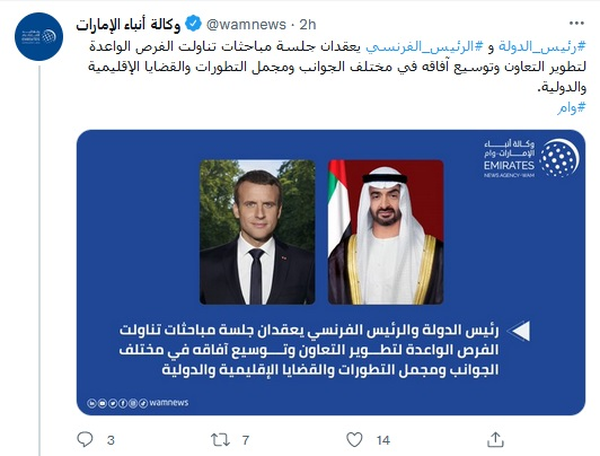Click the retweet count of 7

coord(246,439)
